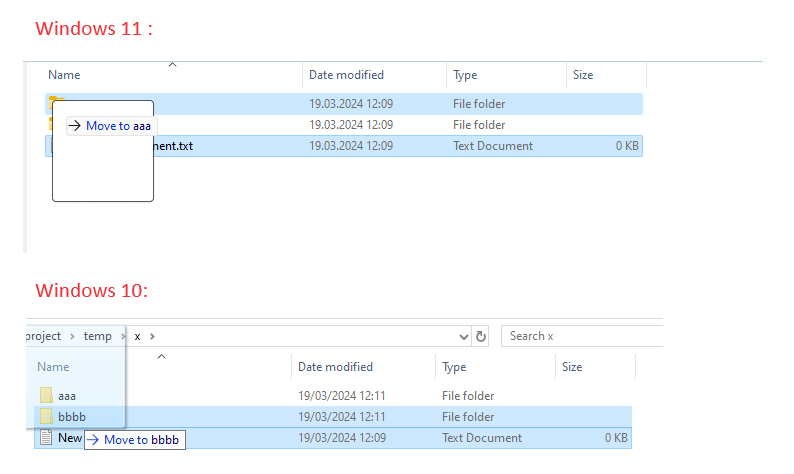Image resolution: width=794 pixels, height=474 pixels.
Task: Click the 'x' breadcrumb in Windows 10 address bar
Action: [137, 336]
